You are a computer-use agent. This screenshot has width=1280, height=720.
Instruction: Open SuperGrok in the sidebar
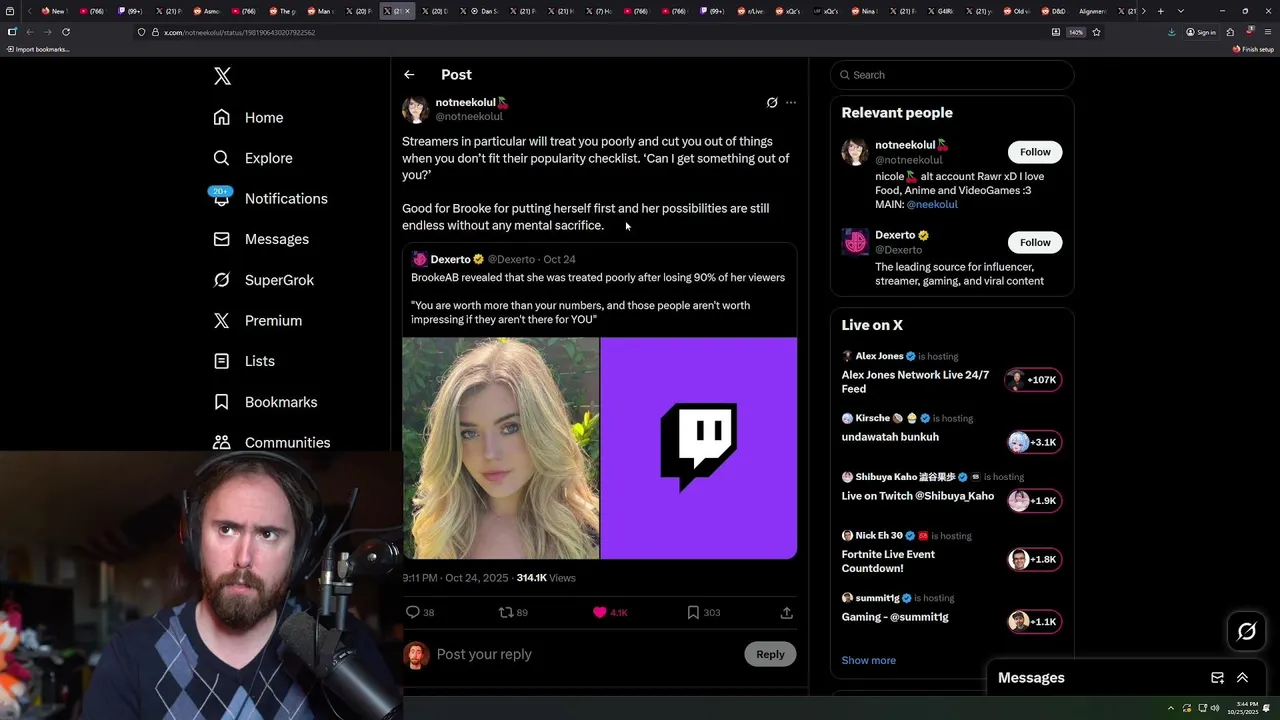pos(264,280)
